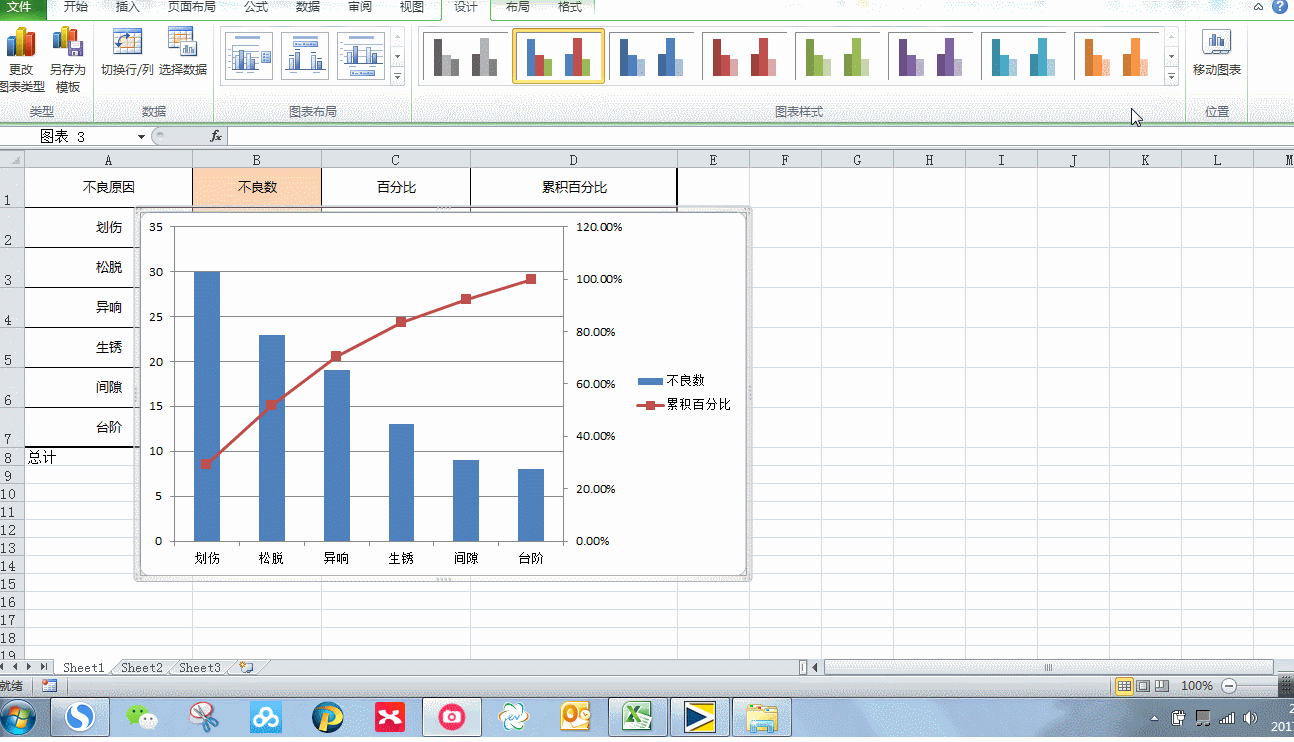Choose the gray chart style

(x=465, y=56)
